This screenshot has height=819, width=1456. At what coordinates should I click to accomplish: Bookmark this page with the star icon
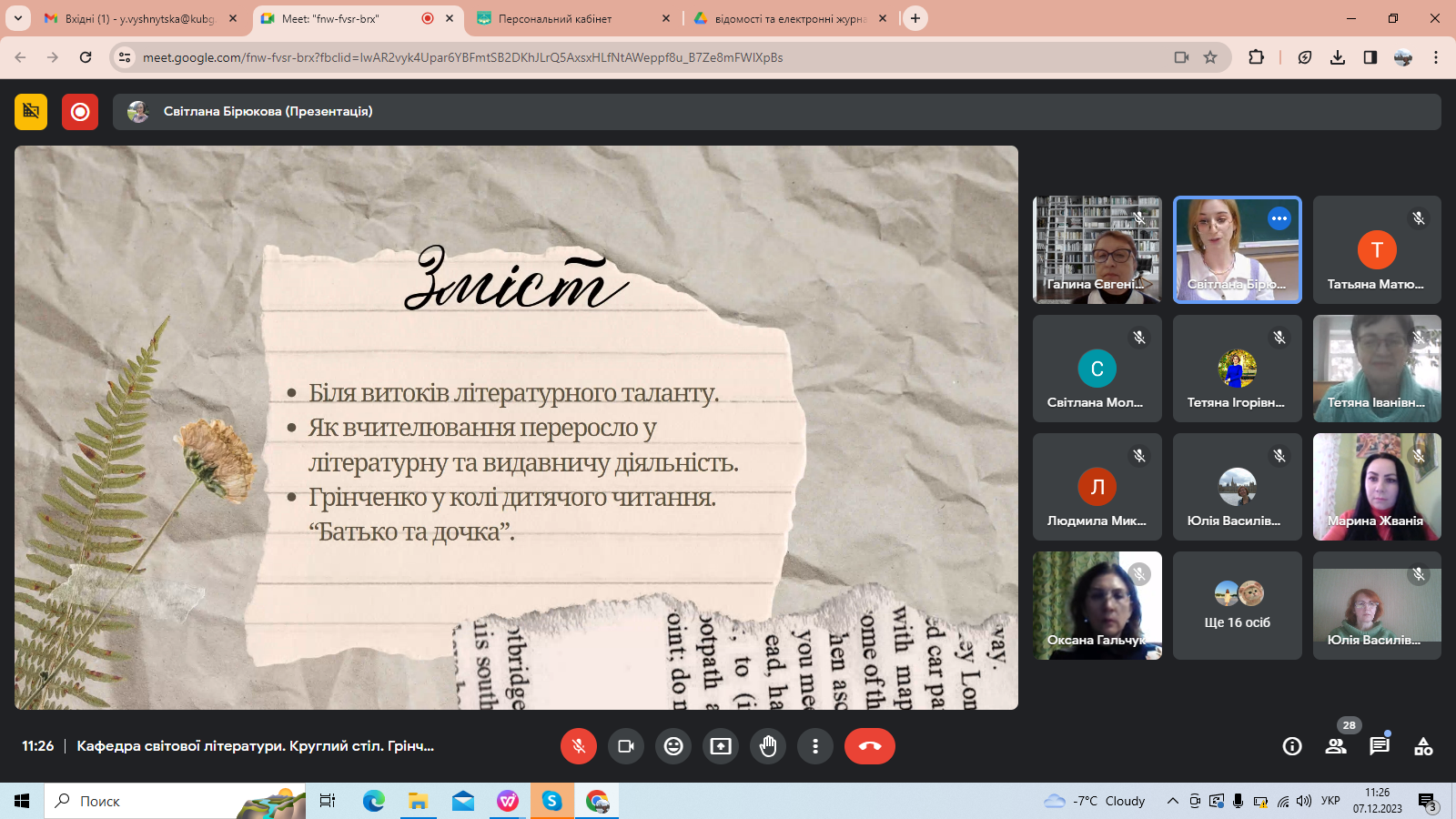point(1210,57)
